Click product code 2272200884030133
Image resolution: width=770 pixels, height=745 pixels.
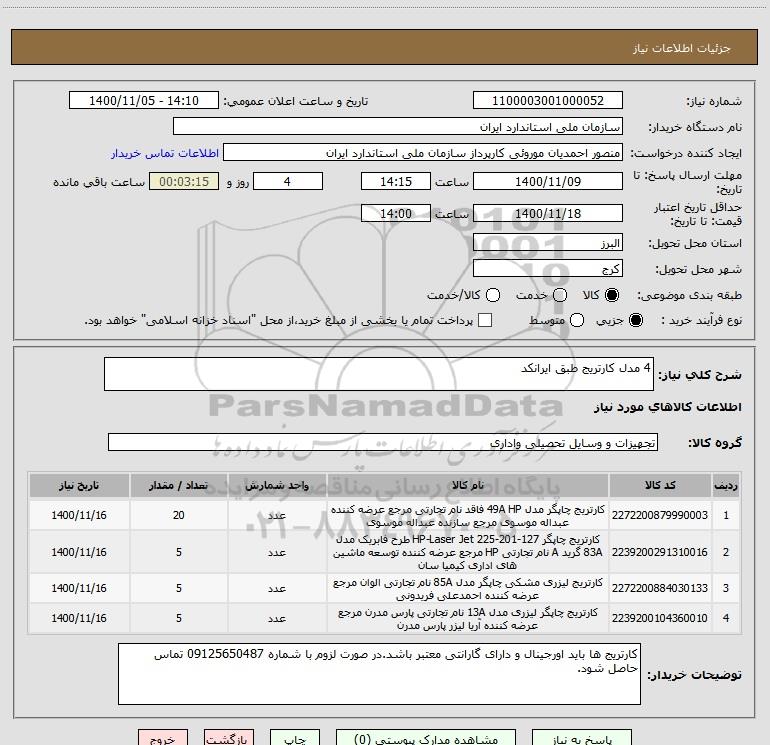coord(660,588)
